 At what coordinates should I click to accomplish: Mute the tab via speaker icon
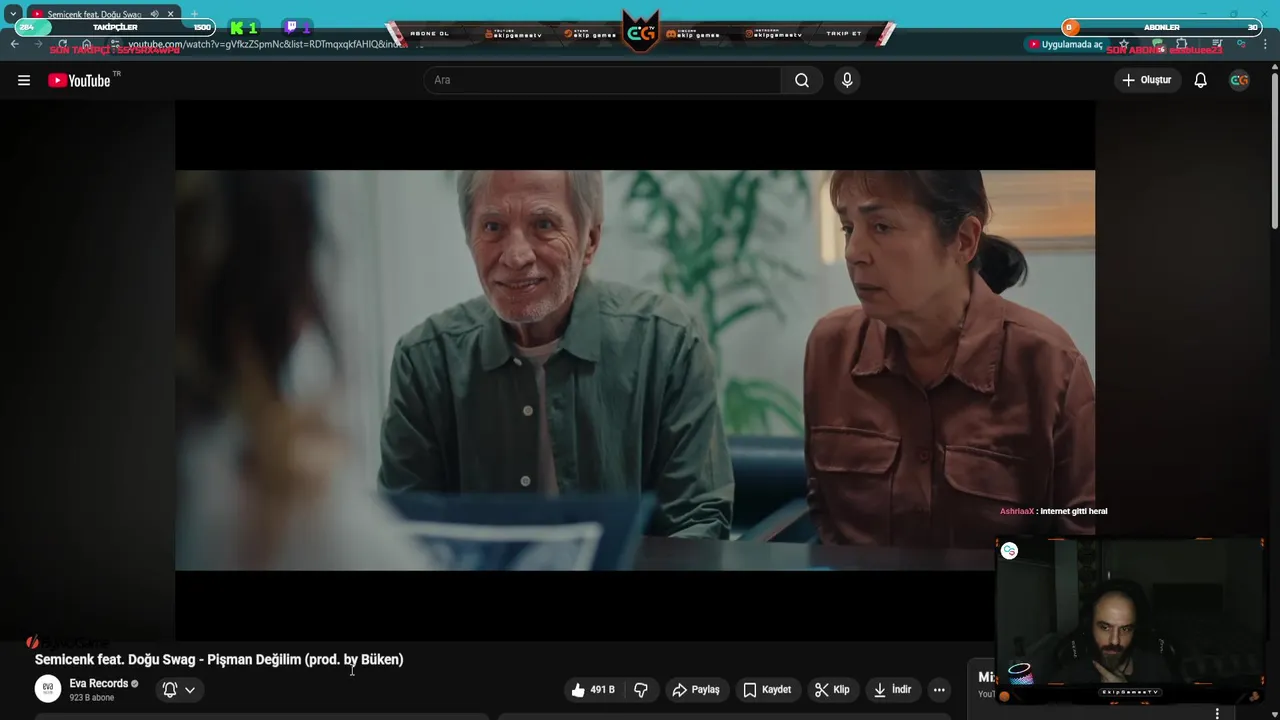tap(154, 14)
